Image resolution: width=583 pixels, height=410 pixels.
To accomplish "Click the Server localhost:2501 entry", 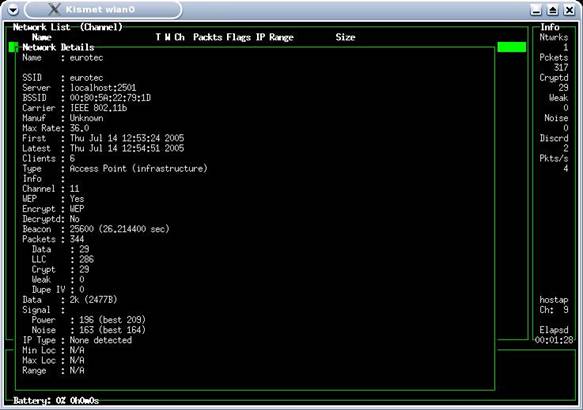I will (x=79, y=88).
